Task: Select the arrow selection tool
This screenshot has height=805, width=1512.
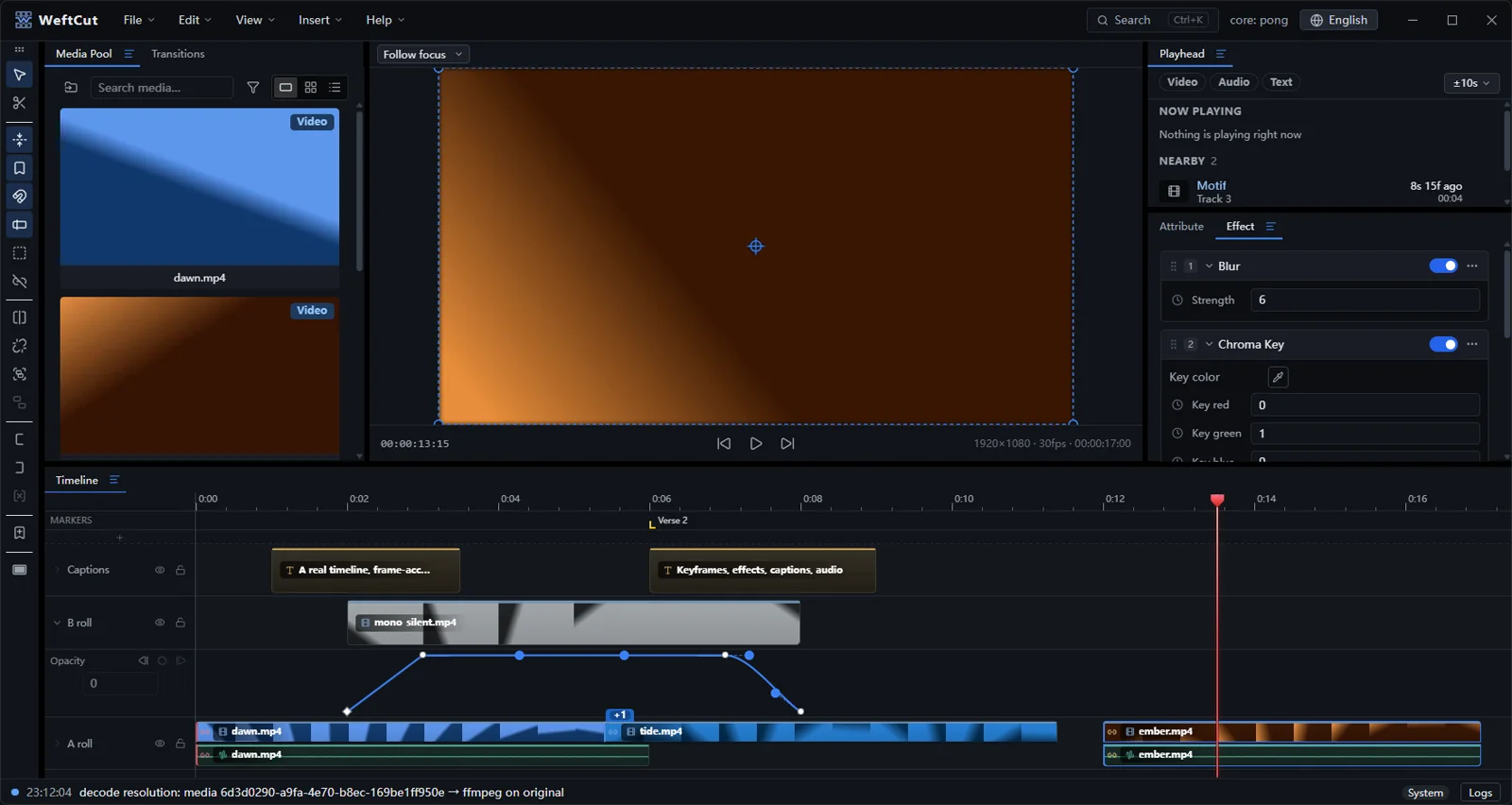Action: point(19,75)
